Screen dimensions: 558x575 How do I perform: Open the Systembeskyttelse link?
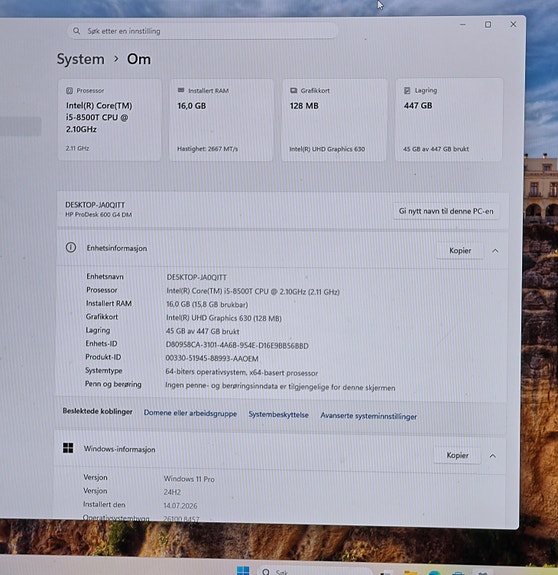pos(278,415)
